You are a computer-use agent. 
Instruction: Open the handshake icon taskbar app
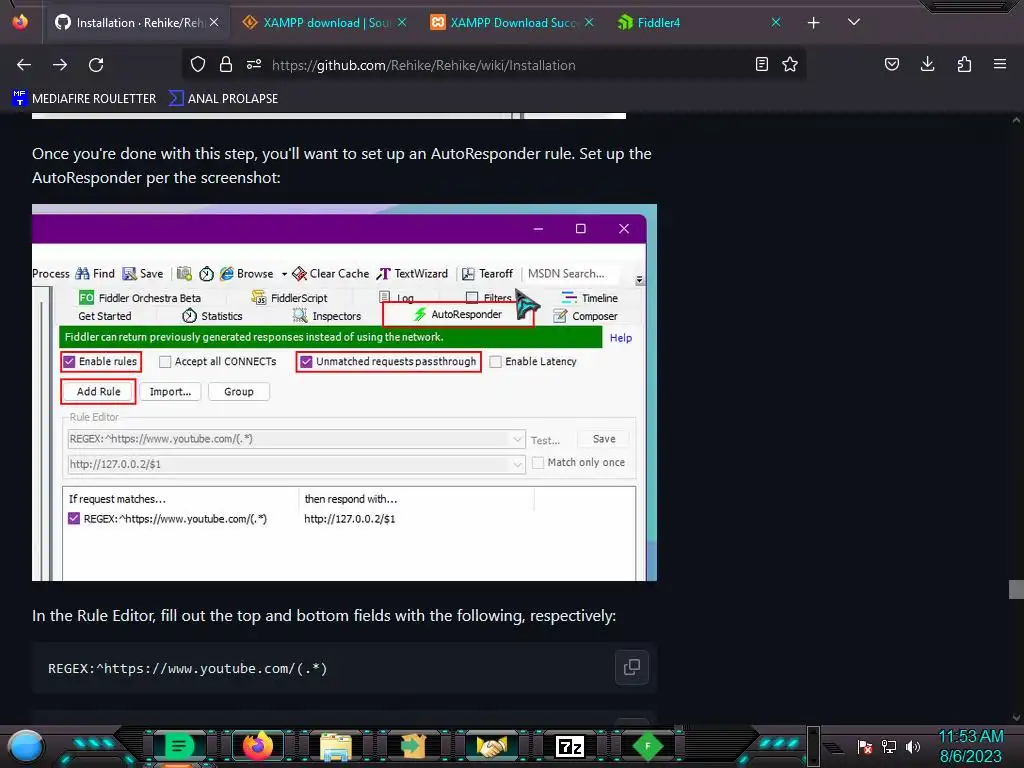click(x=492, y=746)
